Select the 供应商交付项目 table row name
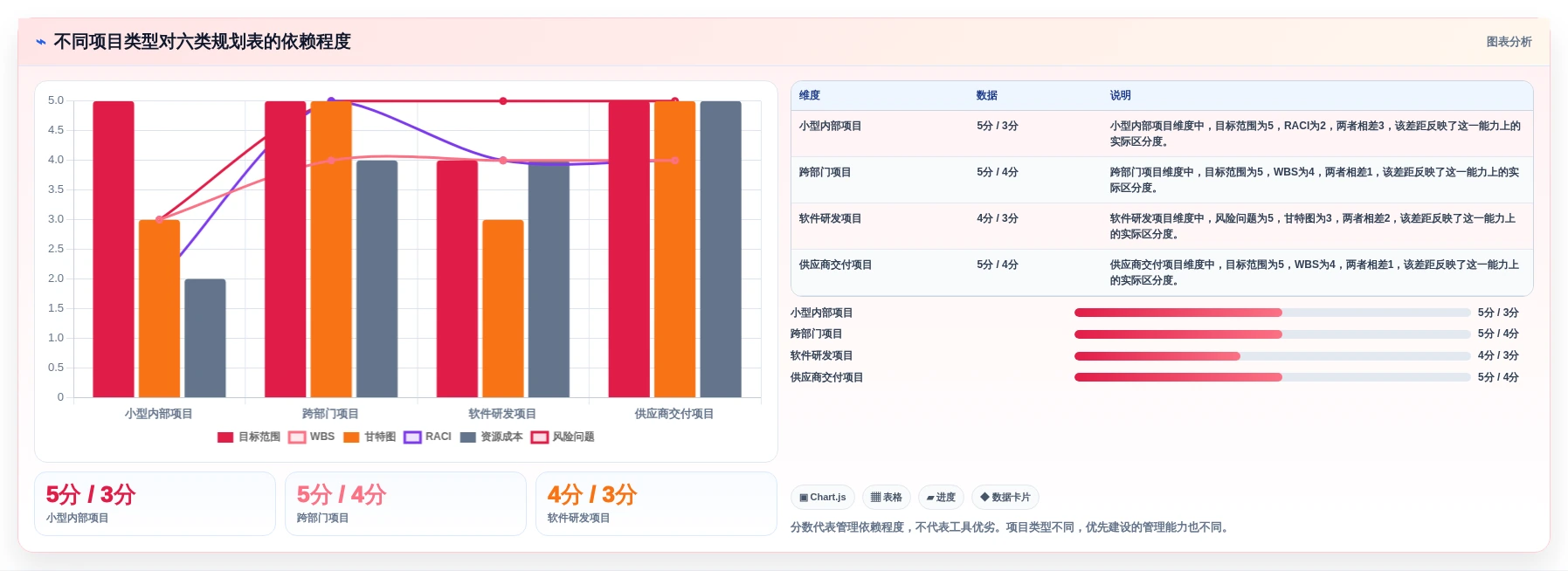The height and width of the screenshot is (571, 1568). coord(835,265)
